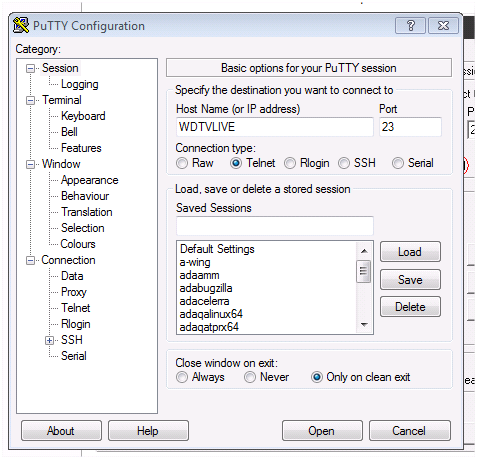Open the Appearance category

pyautogui.click(x=89, y=180)
